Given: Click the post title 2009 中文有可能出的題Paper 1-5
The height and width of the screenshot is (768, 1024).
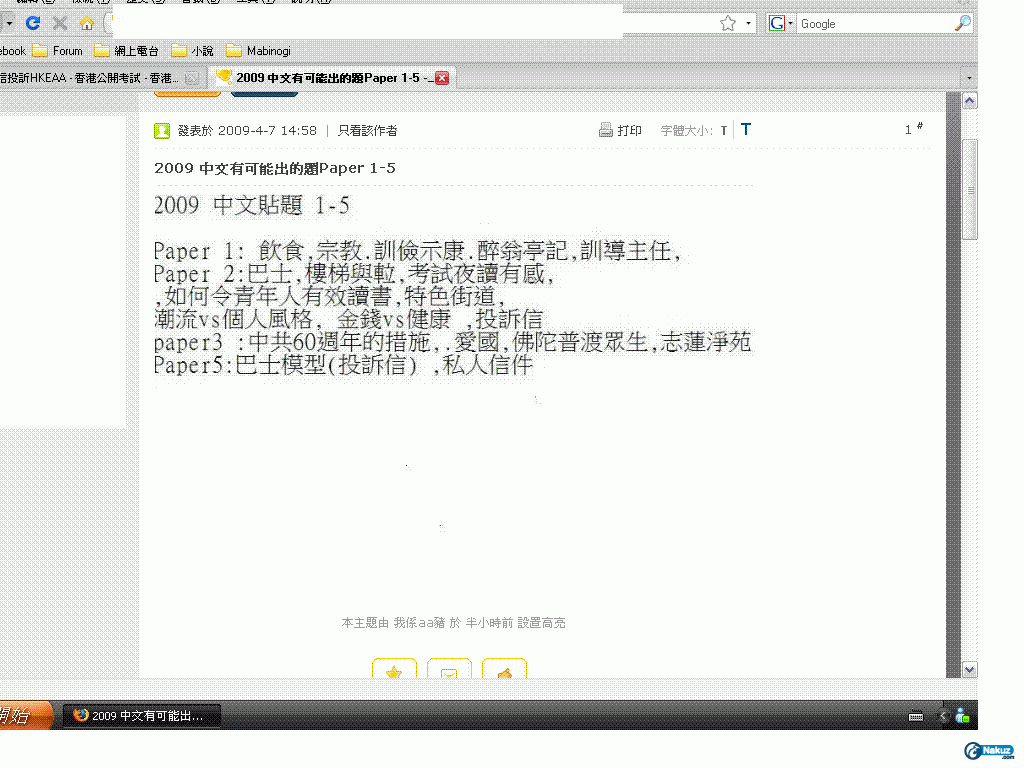Looking at the screenshot, I should tap(275, 168).
